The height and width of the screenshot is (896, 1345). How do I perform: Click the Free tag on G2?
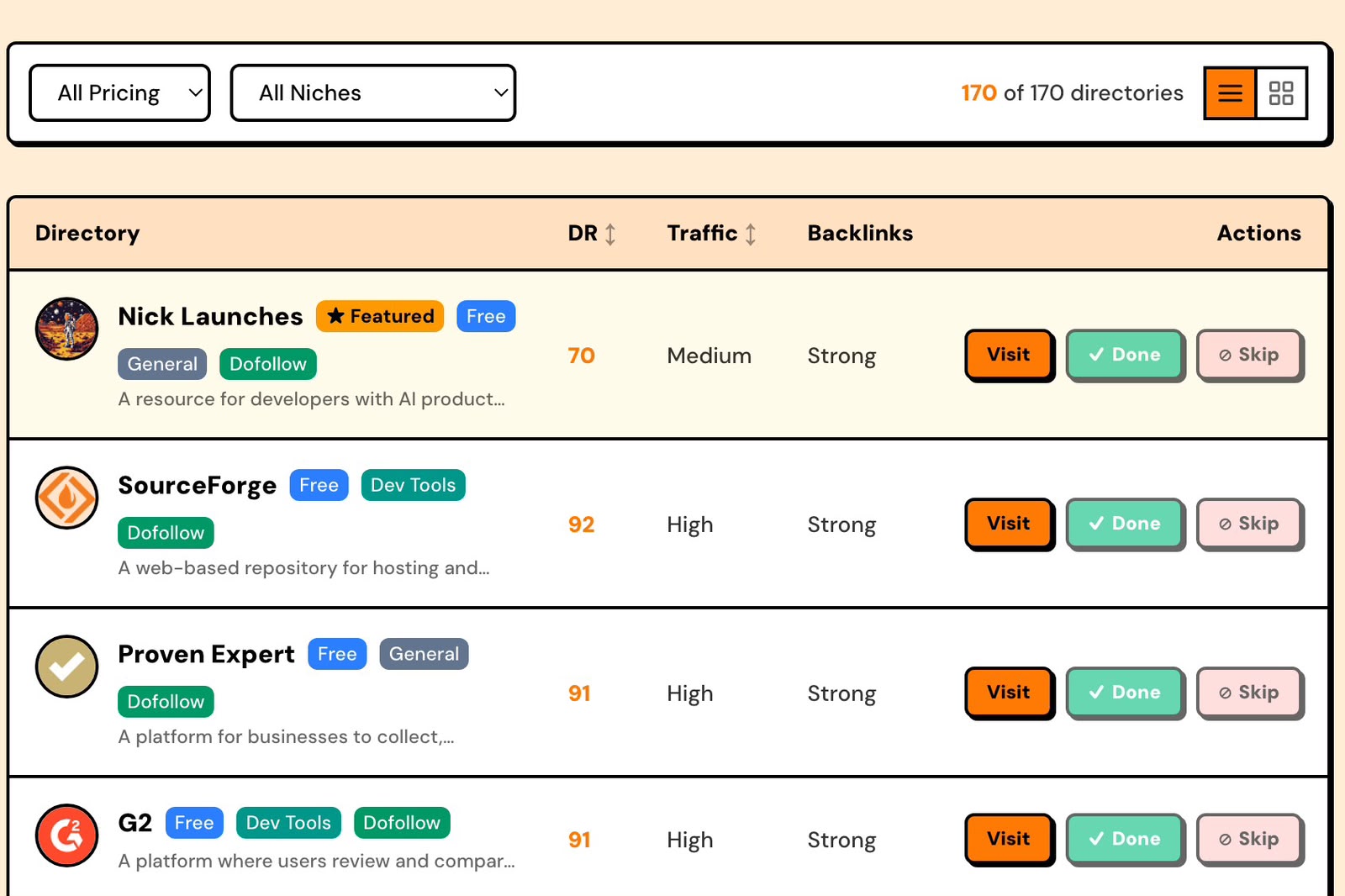(194, 823)
